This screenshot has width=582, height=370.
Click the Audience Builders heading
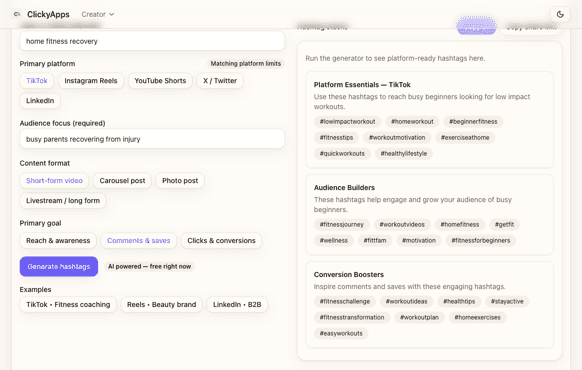pyautogui.click(x=344, y=187)
